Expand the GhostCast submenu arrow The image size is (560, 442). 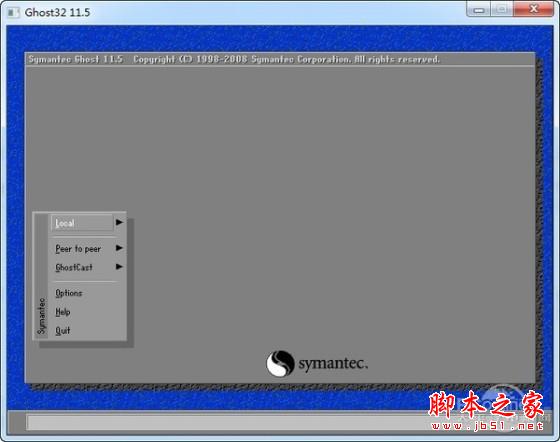coord(119,266)
